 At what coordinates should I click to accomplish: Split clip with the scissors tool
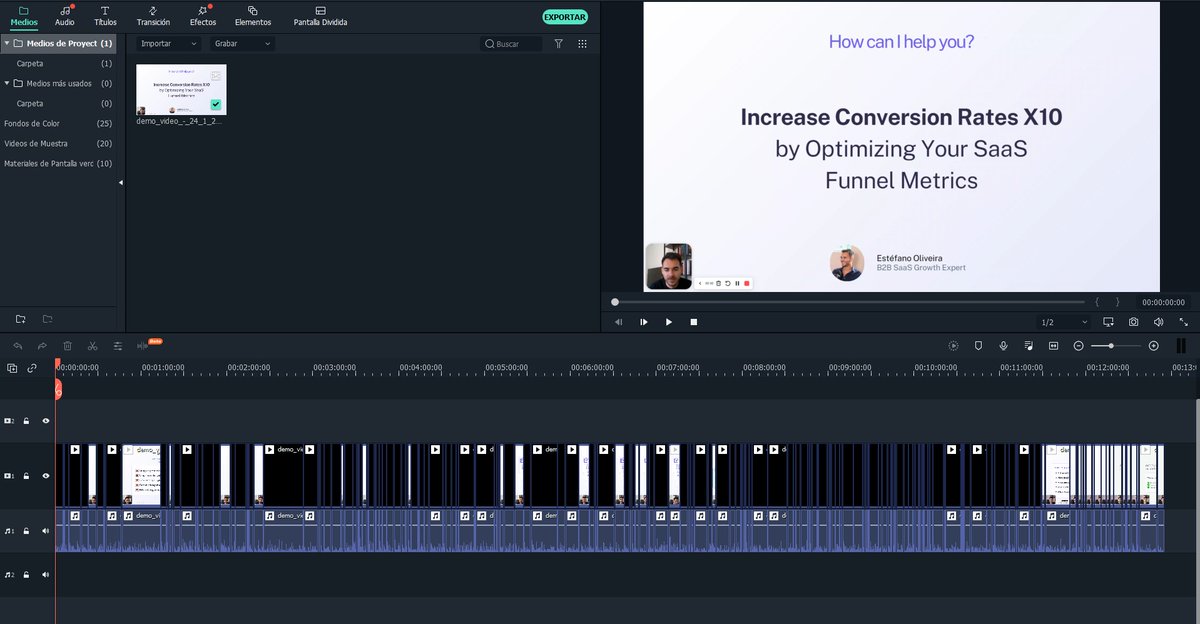click(92, 346)
